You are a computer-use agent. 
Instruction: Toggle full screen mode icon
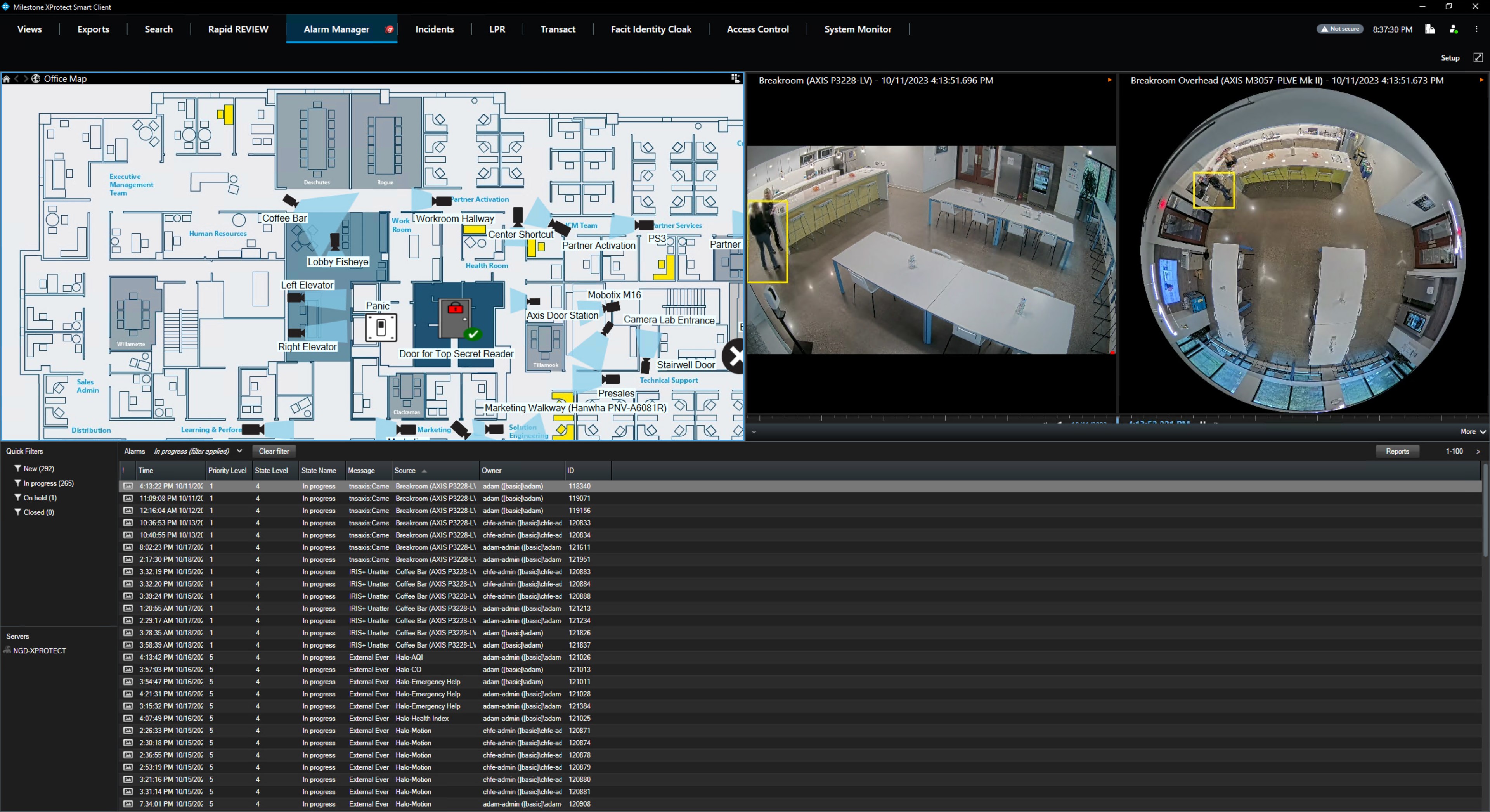pyautogui.click(x=1478, y=57)
